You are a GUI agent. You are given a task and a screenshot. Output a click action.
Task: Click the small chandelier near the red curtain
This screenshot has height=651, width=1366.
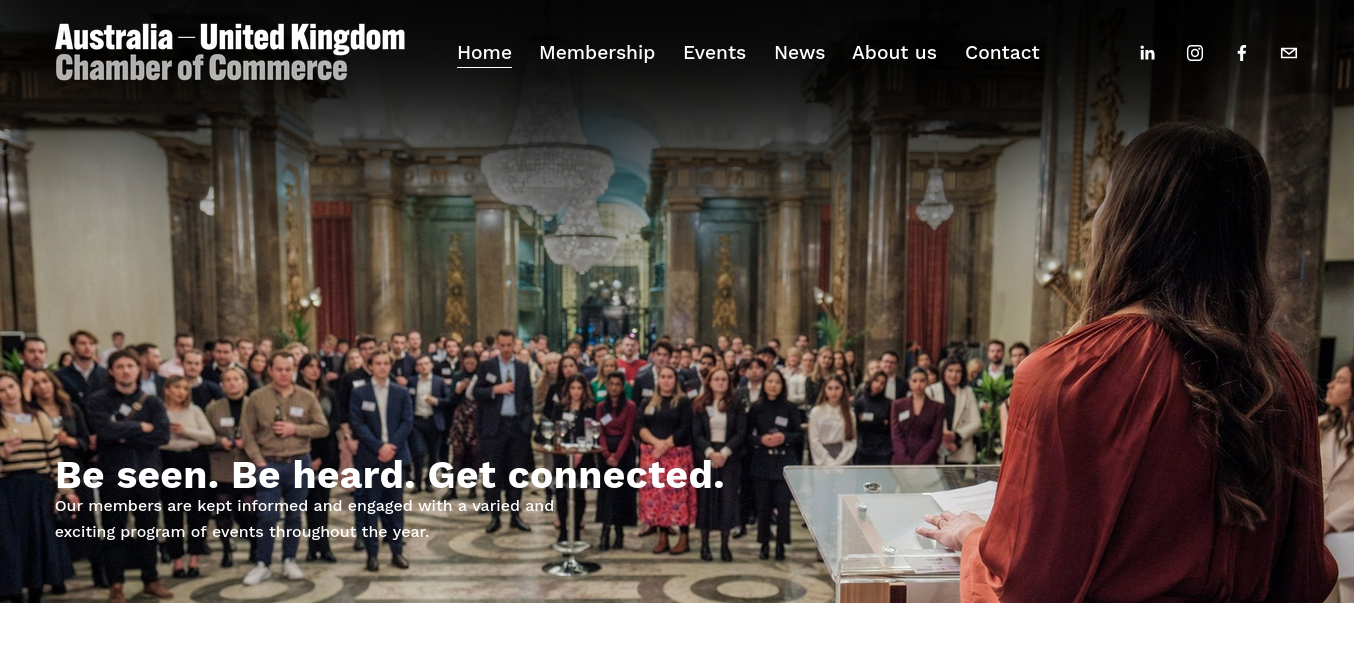pyautogui.click(x=934, y=198)
